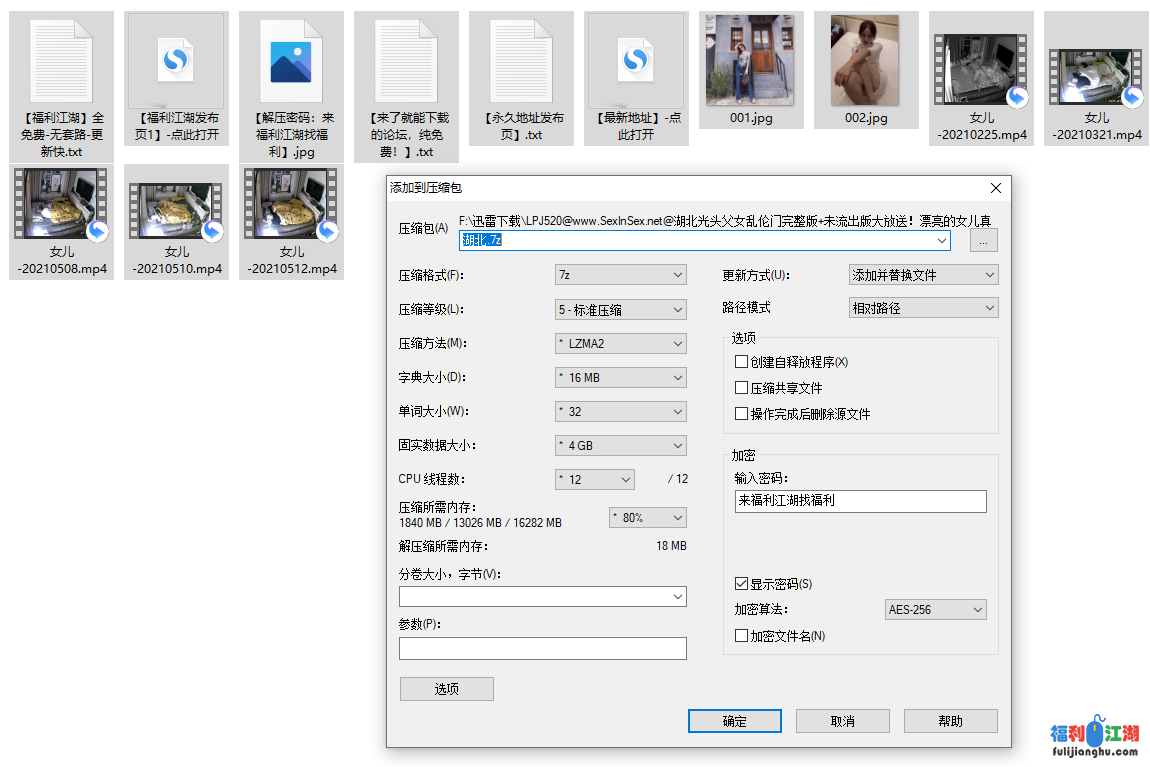Select the 福利江湖发布页1 shortcut icon

point(176,60)
